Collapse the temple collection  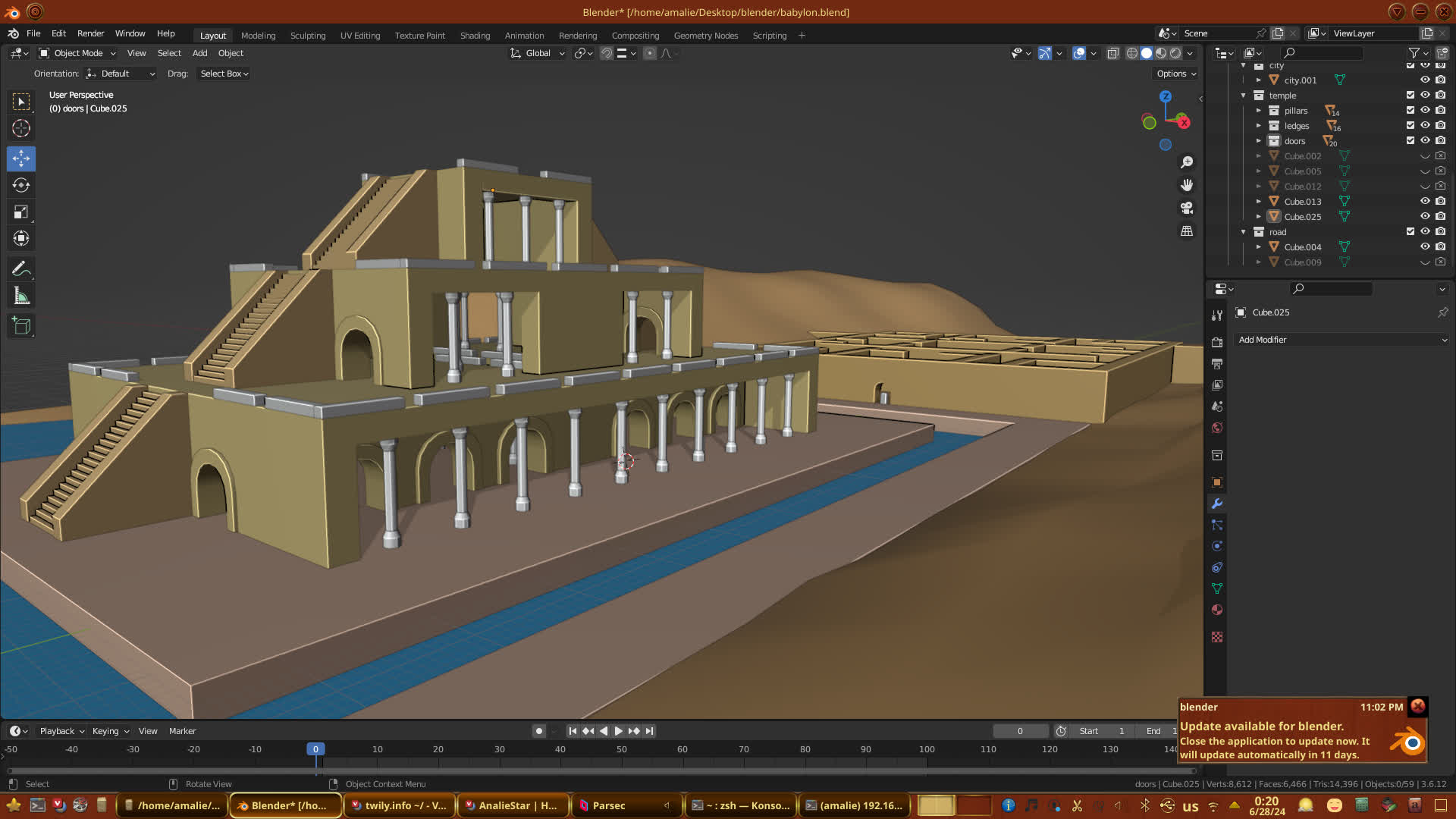(x=1244, y=96)
